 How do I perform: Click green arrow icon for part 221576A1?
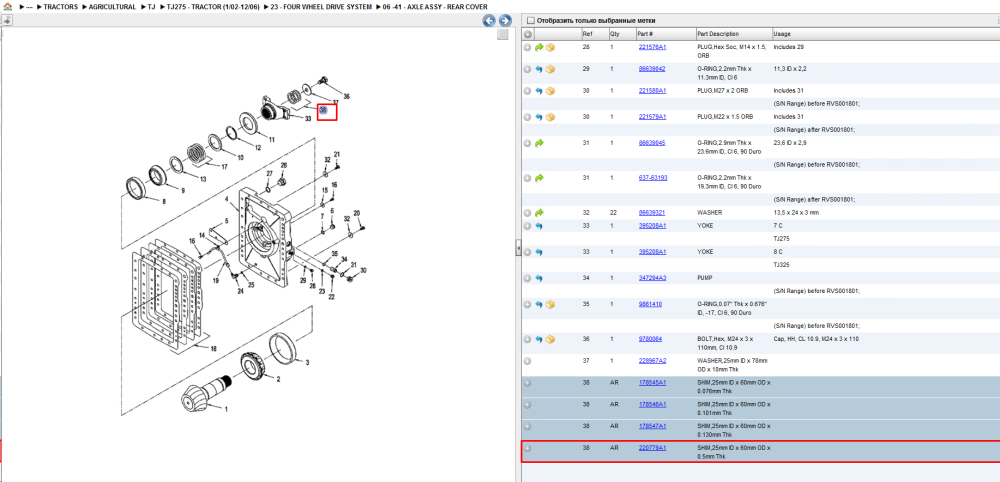539,47
